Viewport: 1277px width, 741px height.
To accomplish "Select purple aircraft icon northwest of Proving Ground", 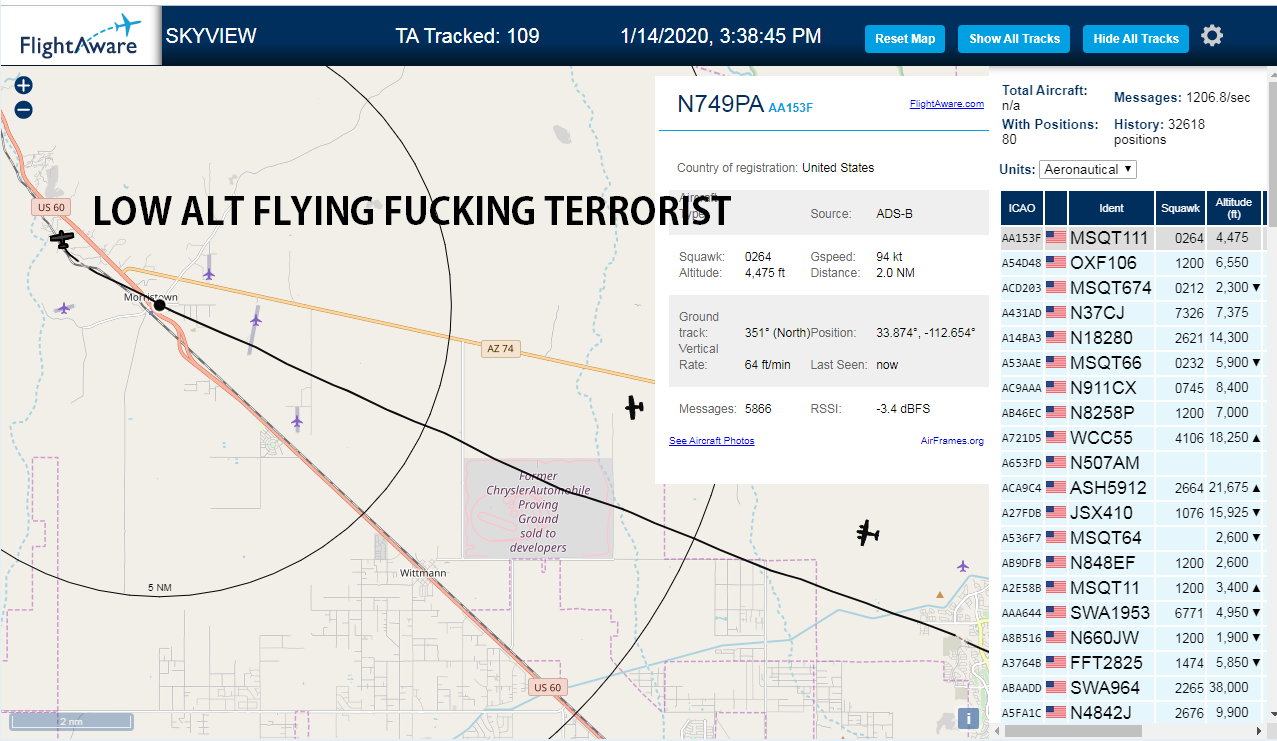I will [x=296, y=422].
